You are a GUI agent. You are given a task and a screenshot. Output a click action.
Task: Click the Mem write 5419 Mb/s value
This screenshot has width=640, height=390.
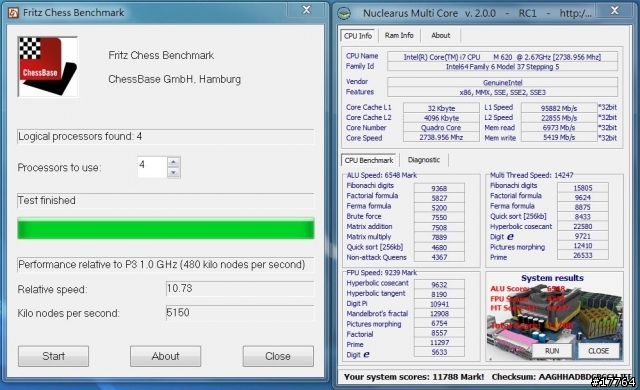[559, 137]
